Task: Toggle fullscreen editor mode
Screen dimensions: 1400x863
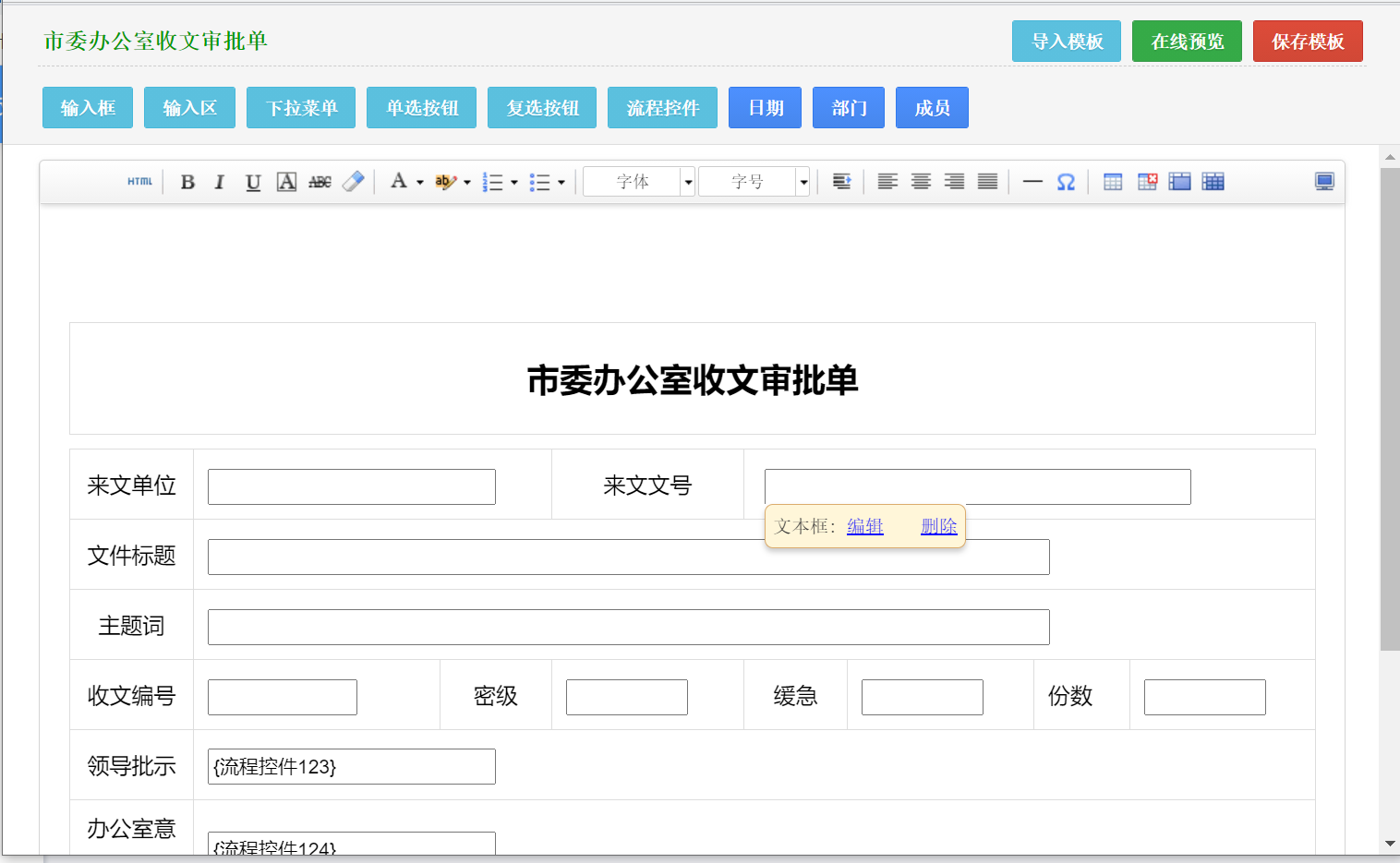Action: (x=1324, y=182)
